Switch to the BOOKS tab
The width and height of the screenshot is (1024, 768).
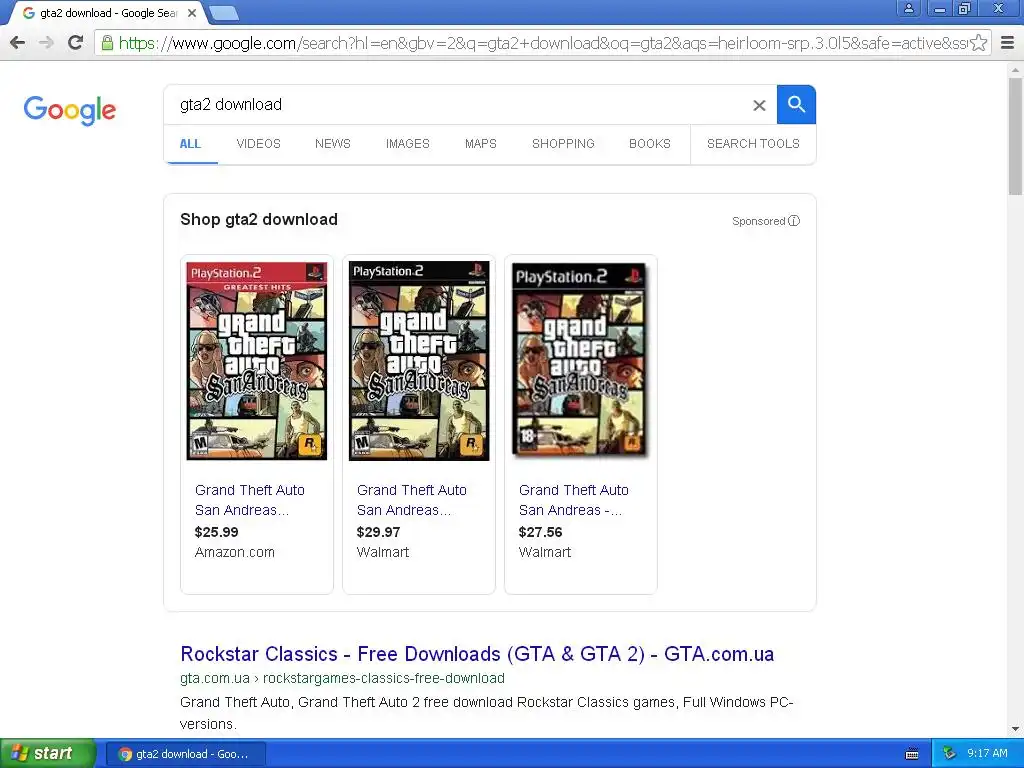650,144
